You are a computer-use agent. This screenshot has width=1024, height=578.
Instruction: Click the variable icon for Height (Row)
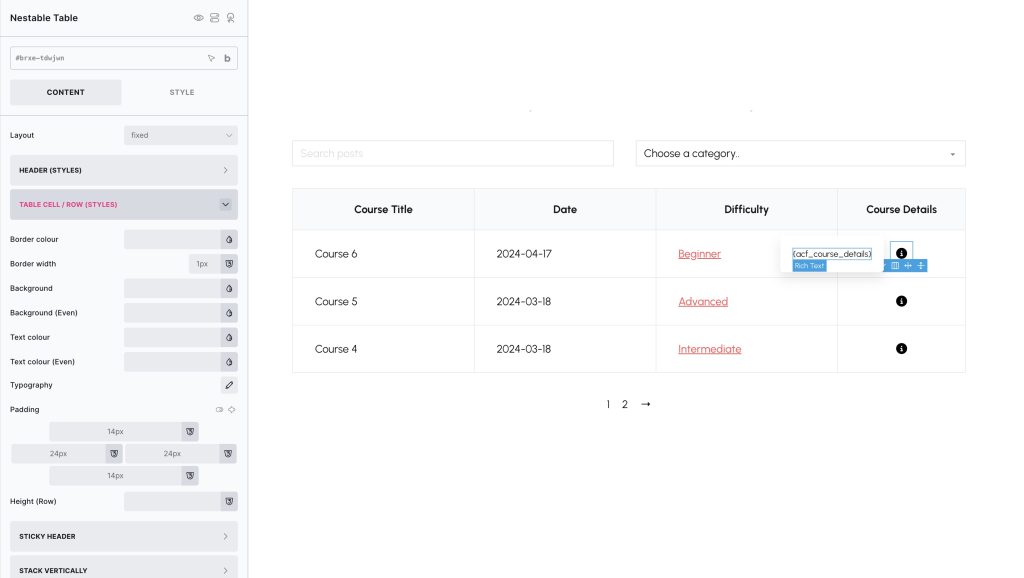point(229,500)
